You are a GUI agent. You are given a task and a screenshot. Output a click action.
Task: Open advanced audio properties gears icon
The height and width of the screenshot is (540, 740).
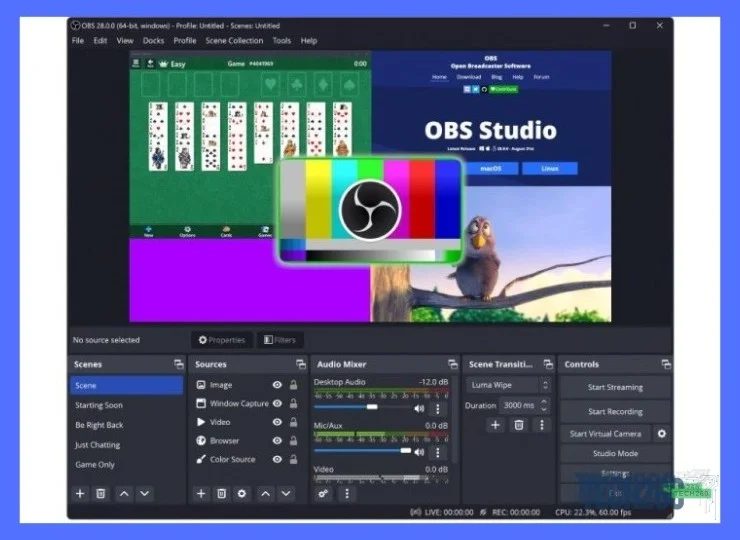coord(323,494)
